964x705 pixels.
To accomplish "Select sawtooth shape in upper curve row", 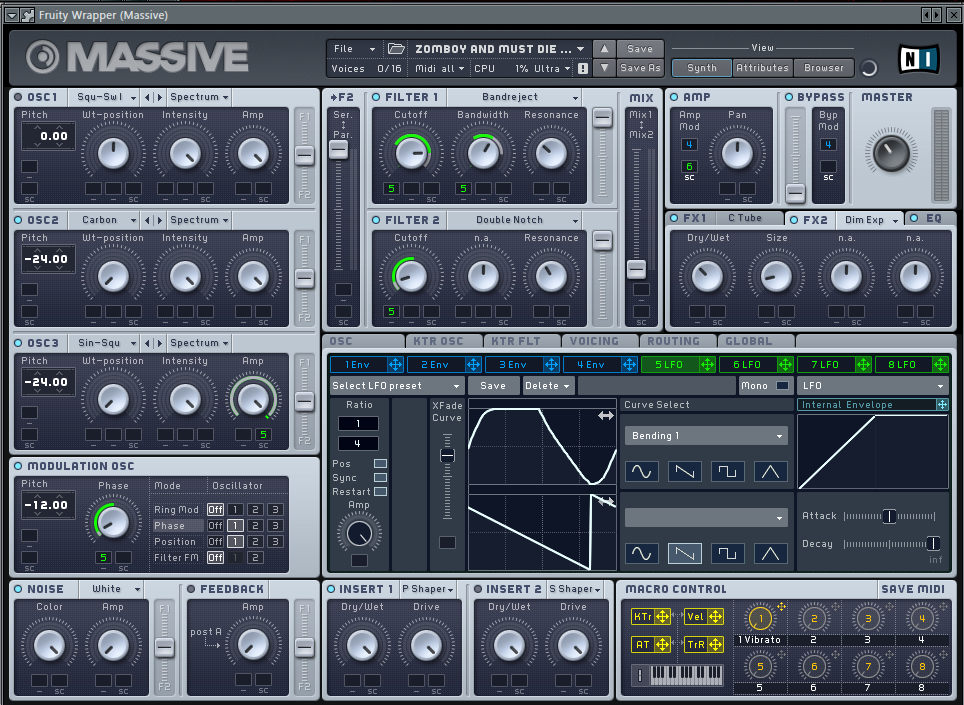I will click(x=684, y=471).
